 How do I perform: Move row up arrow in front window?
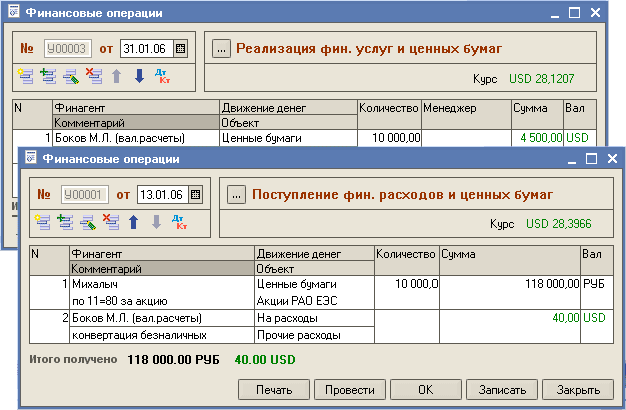(x=134, y=222)
